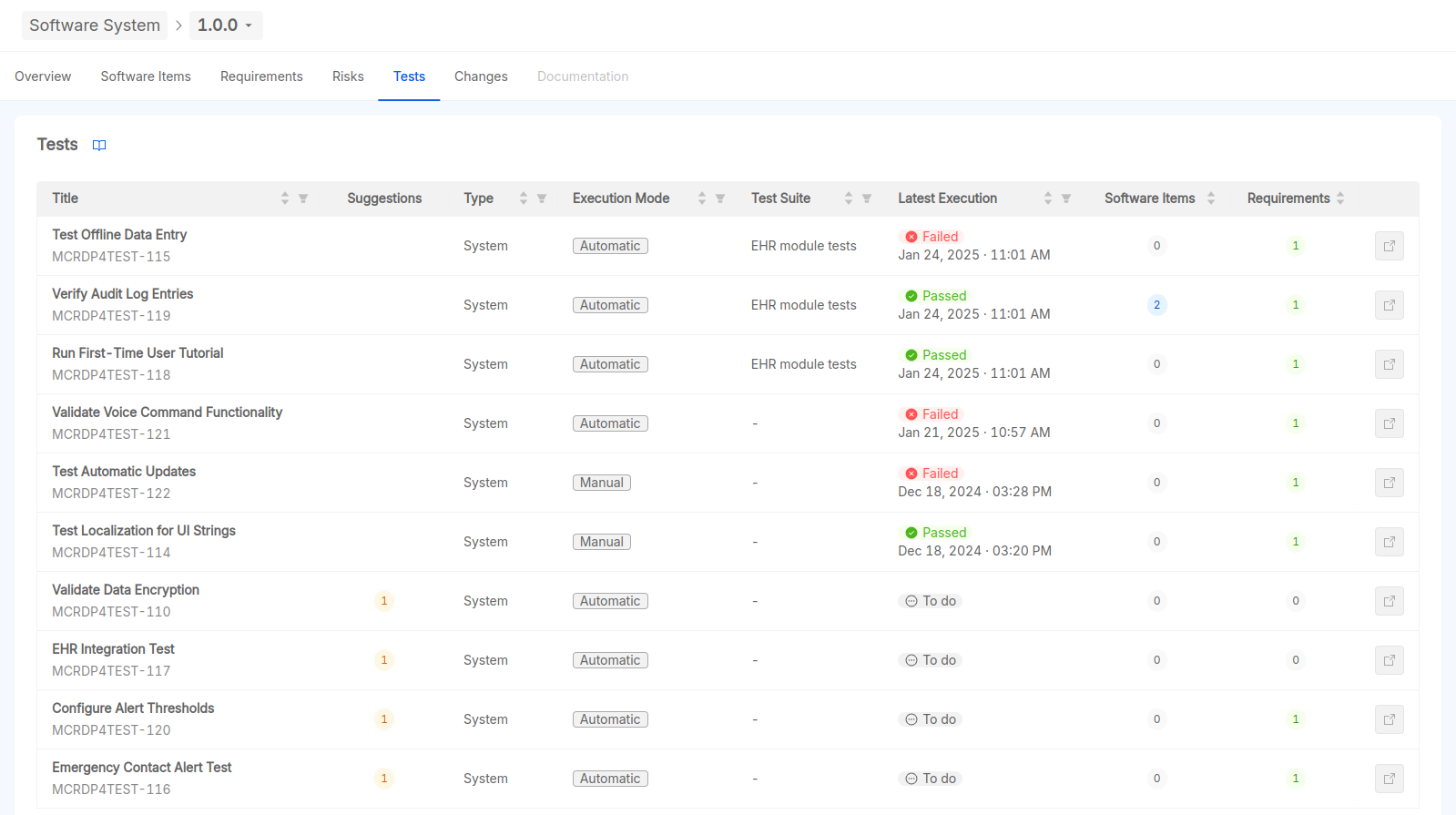Click Passed status of Verify Audit Log Entries
1456x815 pixels.
[935, 296]
